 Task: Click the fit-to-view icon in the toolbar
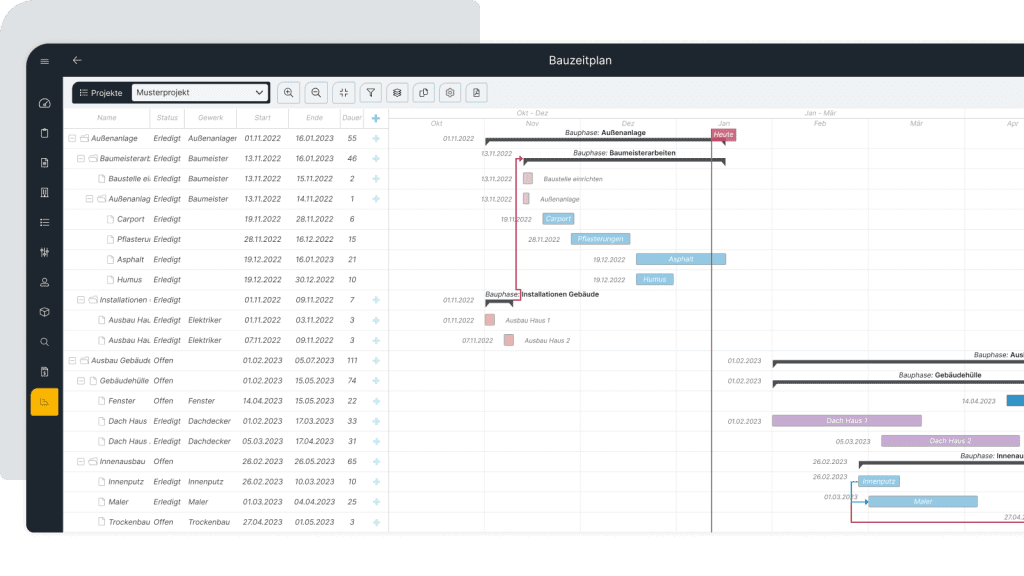click(x=343, y=92)
